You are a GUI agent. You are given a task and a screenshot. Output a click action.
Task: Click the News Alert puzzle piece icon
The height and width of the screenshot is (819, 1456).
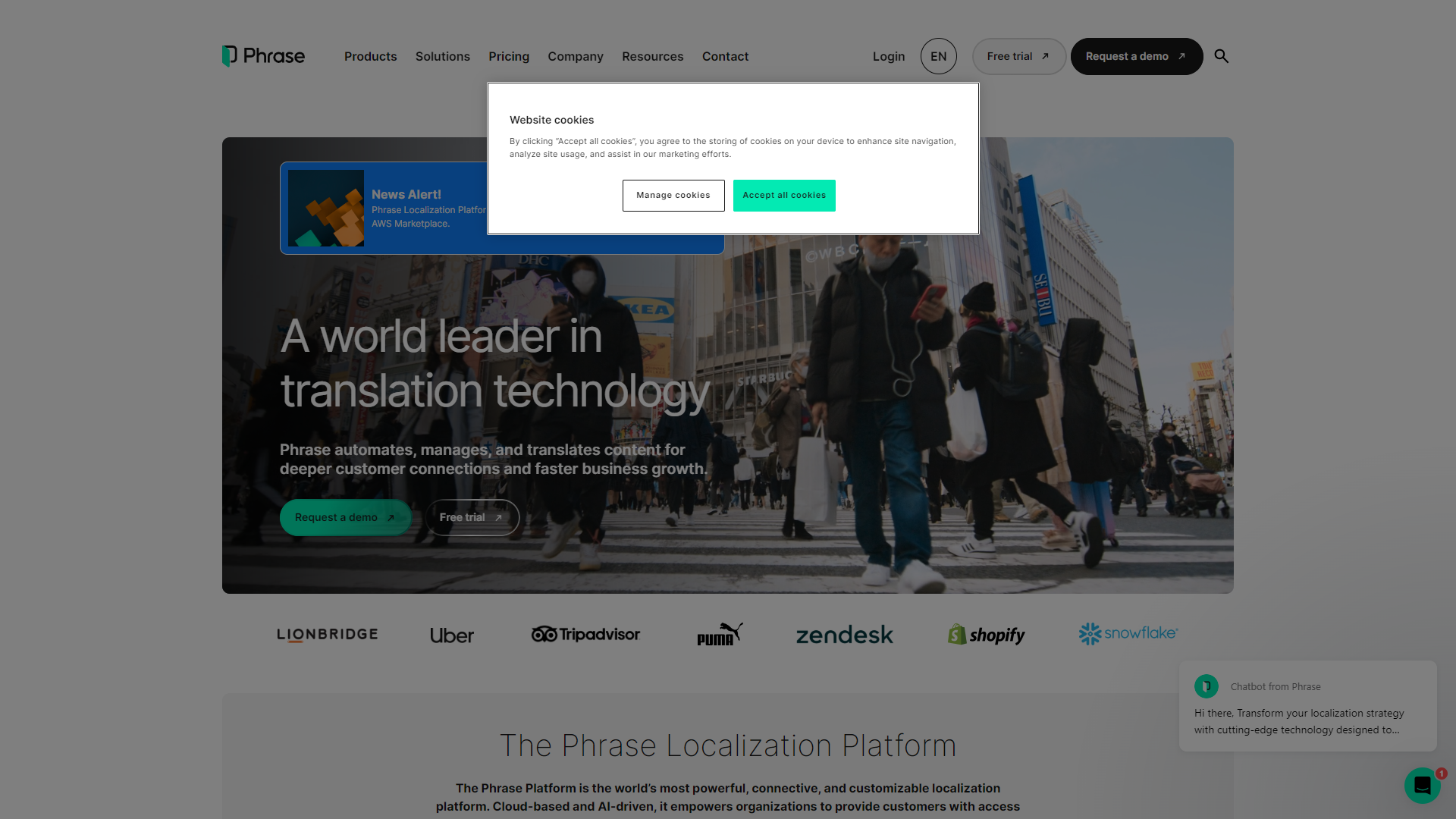pos(326,209)
